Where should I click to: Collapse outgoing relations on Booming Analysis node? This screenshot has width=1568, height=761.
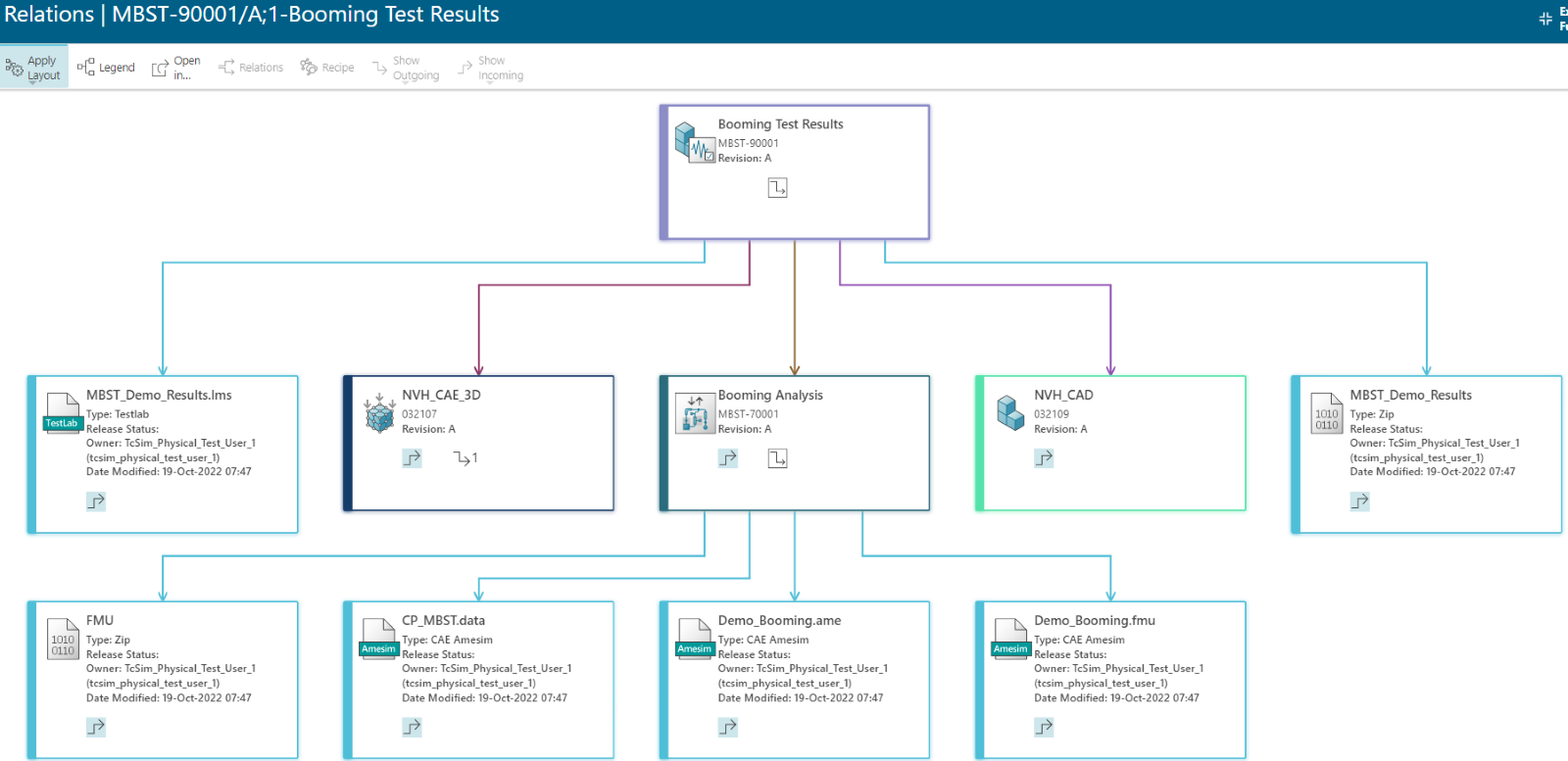(777, 458)
